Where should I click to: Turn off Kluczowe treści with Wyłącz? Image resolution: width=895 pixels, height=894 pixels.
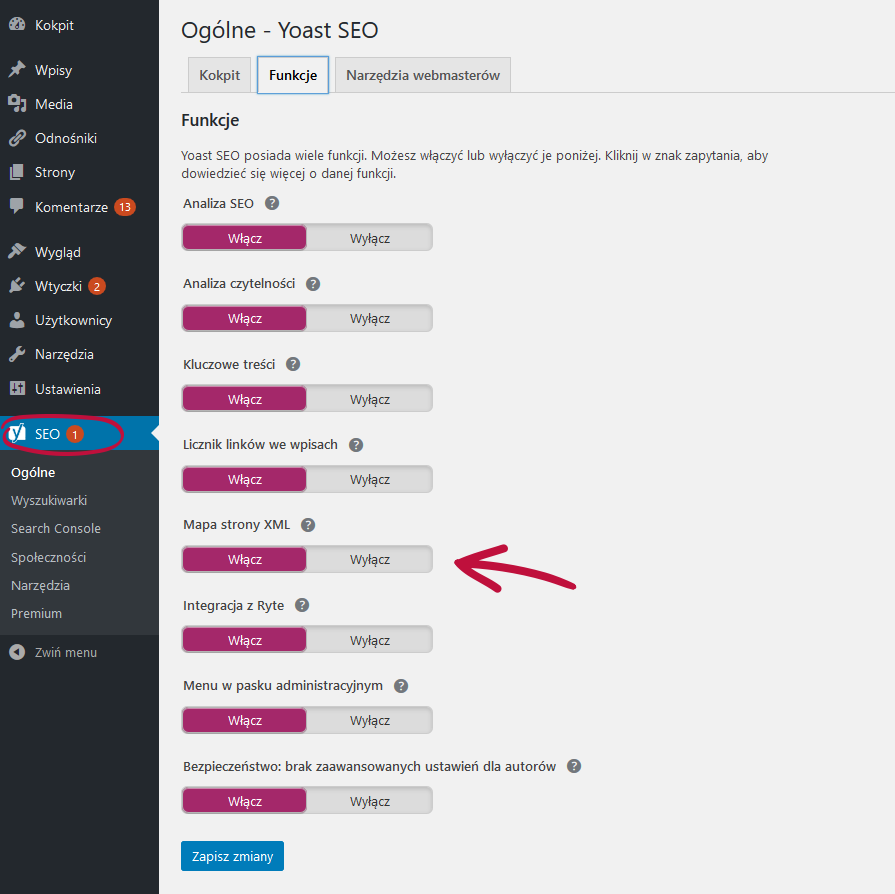point(370,399)
